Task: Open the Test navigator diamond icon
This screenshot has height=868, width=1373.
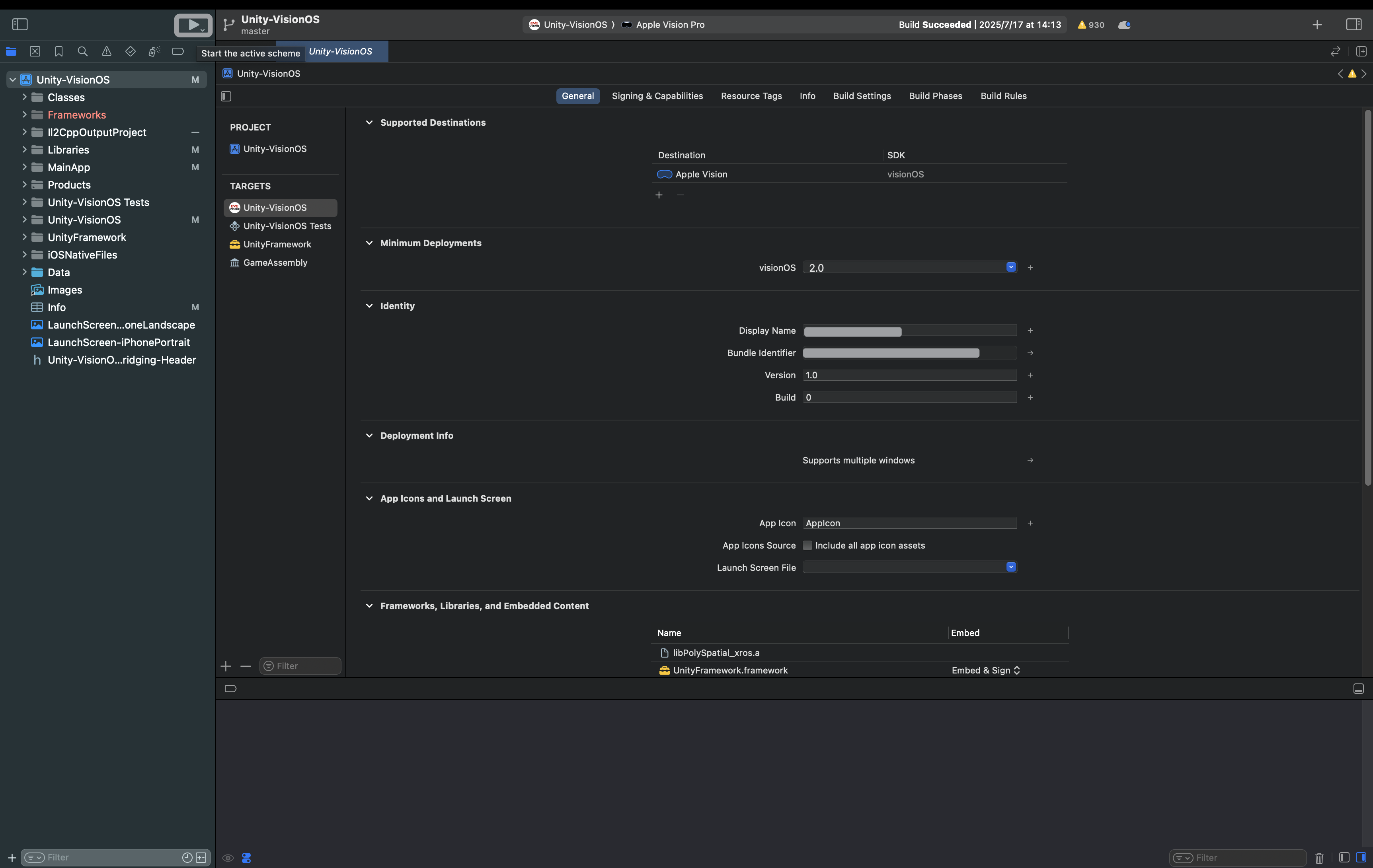Action: (131, 51)
